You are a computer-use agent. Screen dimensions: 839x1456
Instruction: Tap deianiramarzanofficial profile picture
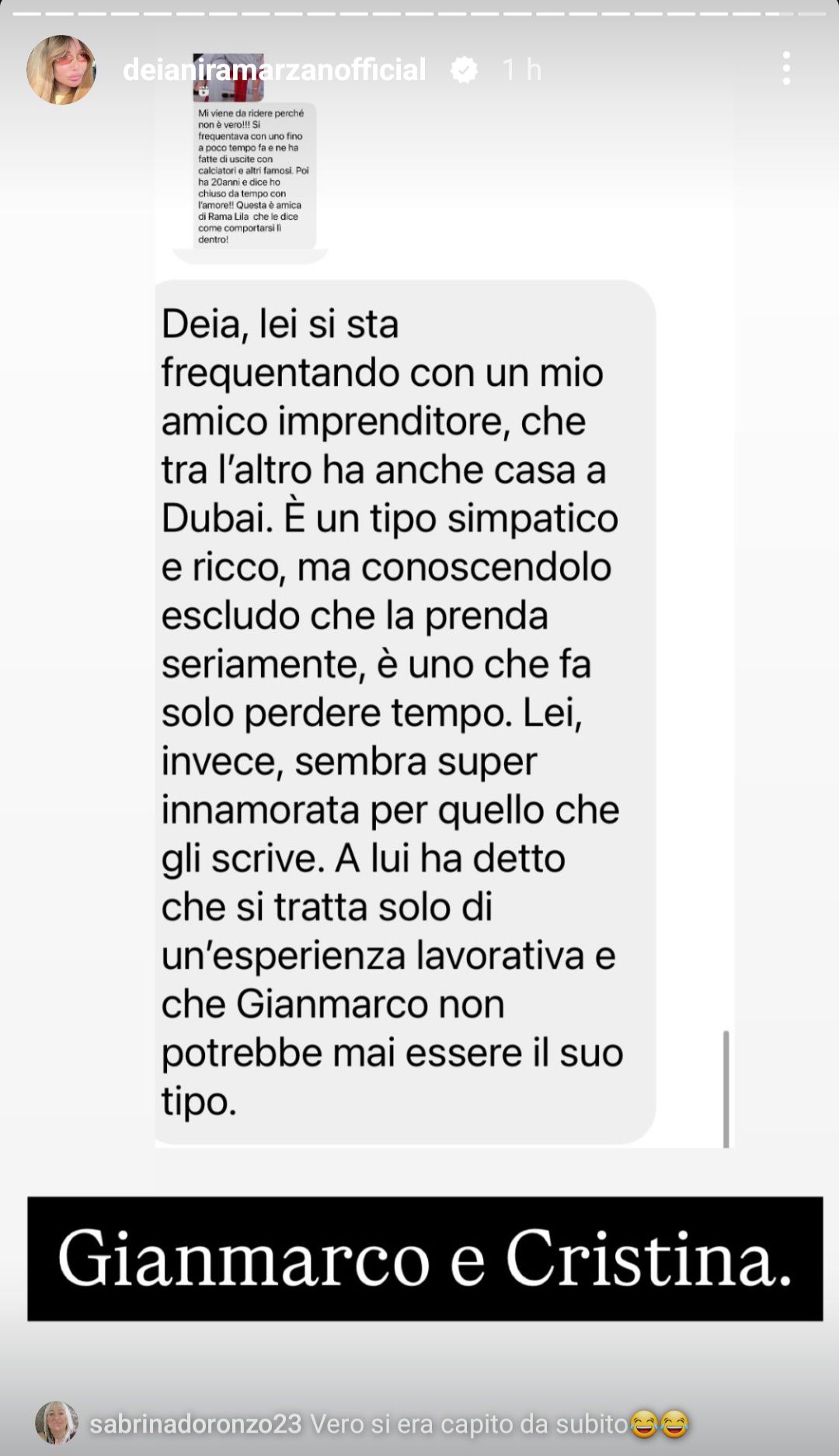coord(61,69)
